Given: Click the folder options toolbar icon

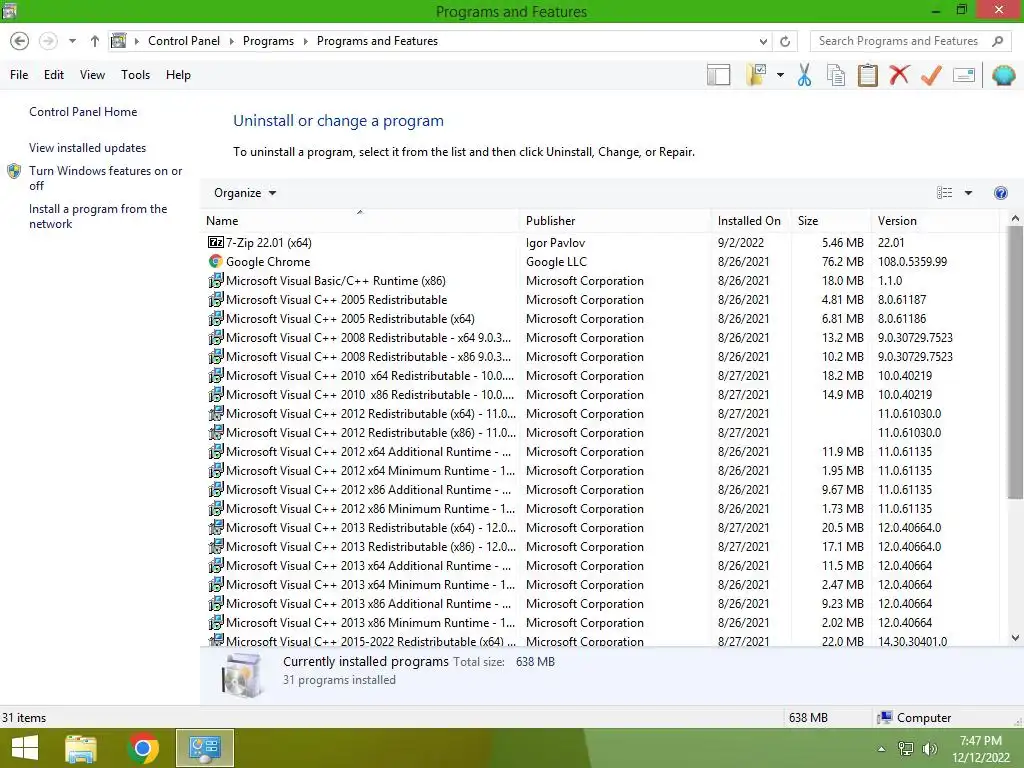Looking at the screenshot, I should (x=757, y=75).
